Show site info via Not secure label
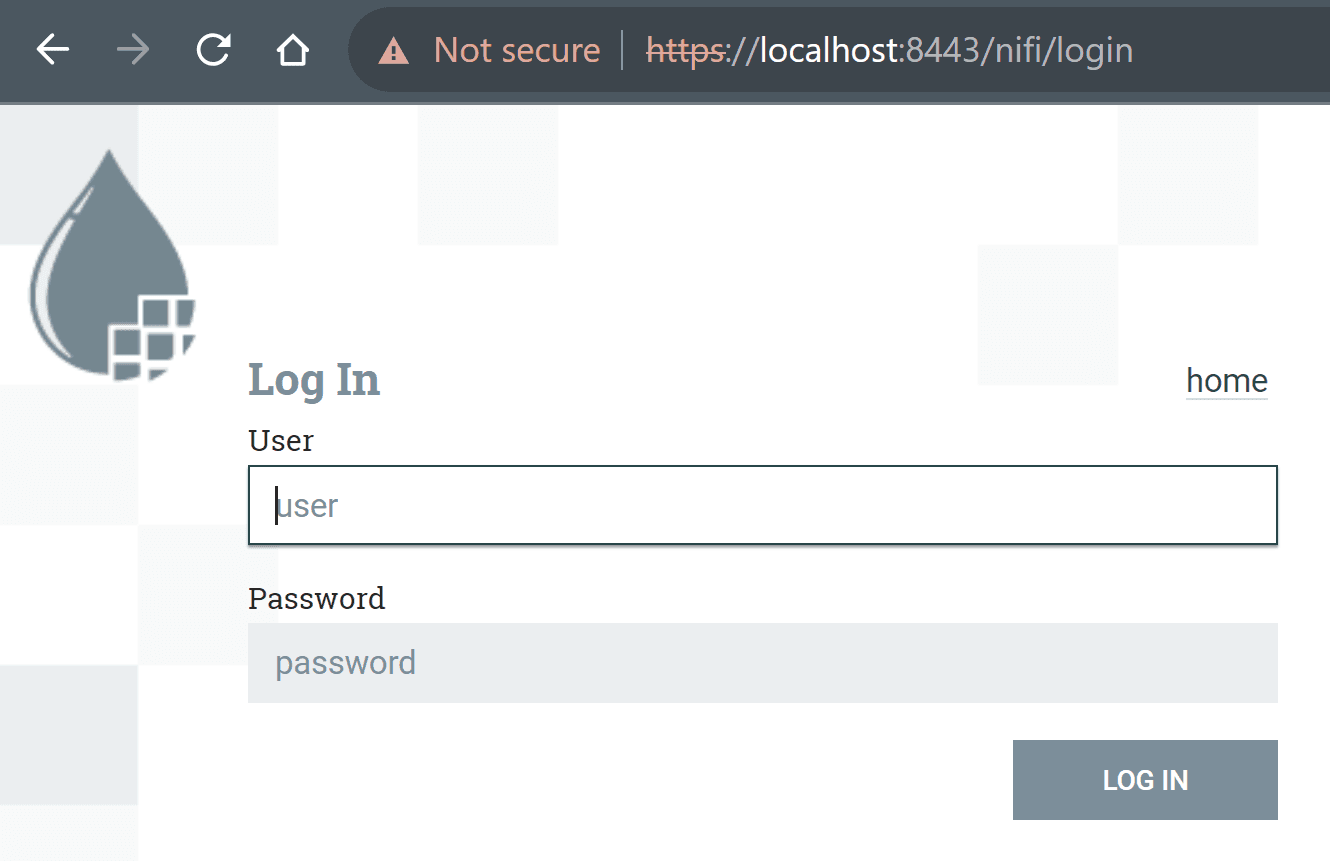Screen dimensions: 1330x861 point(517,50)
